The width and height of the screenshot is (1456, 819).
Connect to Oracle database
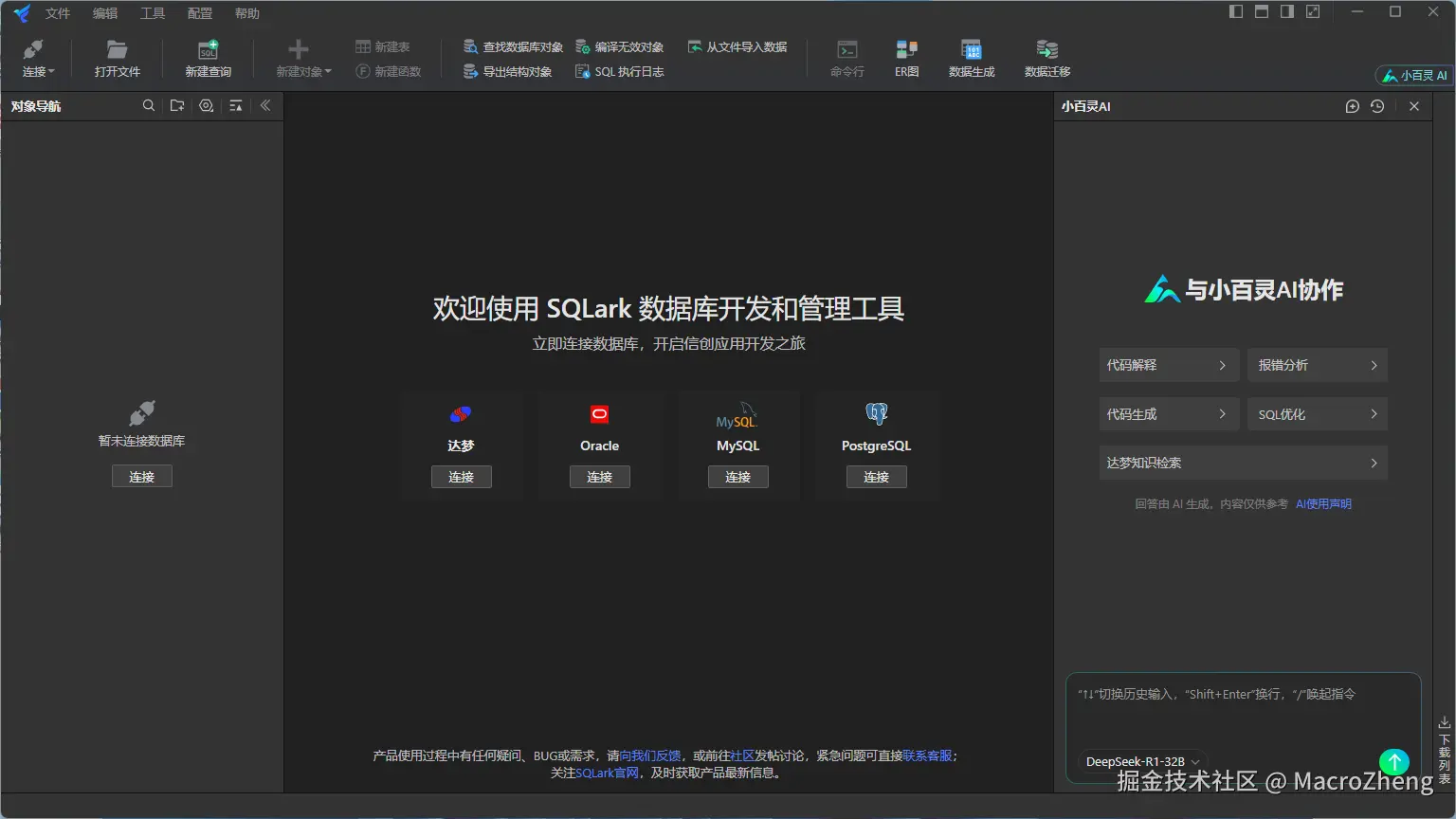600,477
